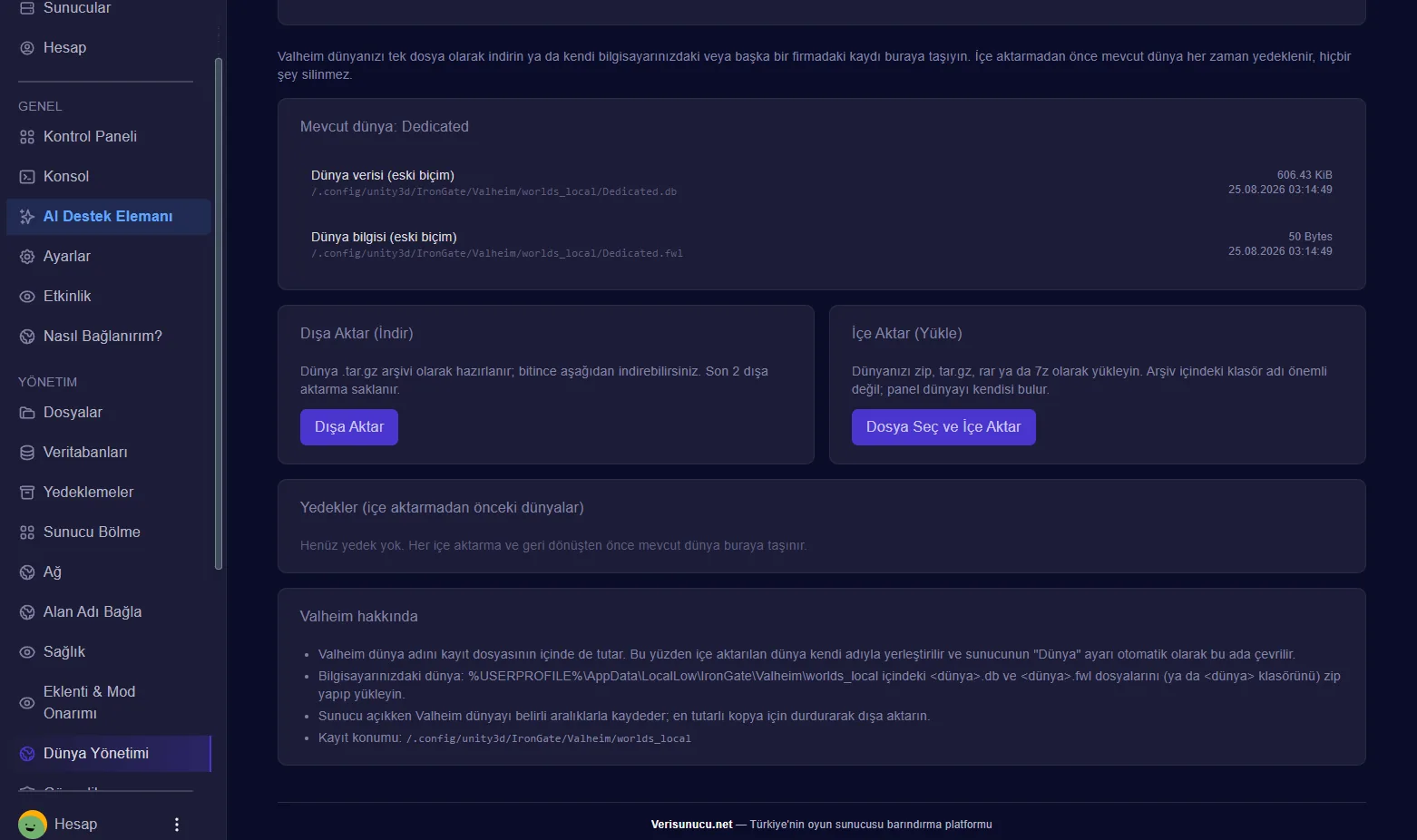
Task: Click the Sunucular server icon
Action: 27,8
